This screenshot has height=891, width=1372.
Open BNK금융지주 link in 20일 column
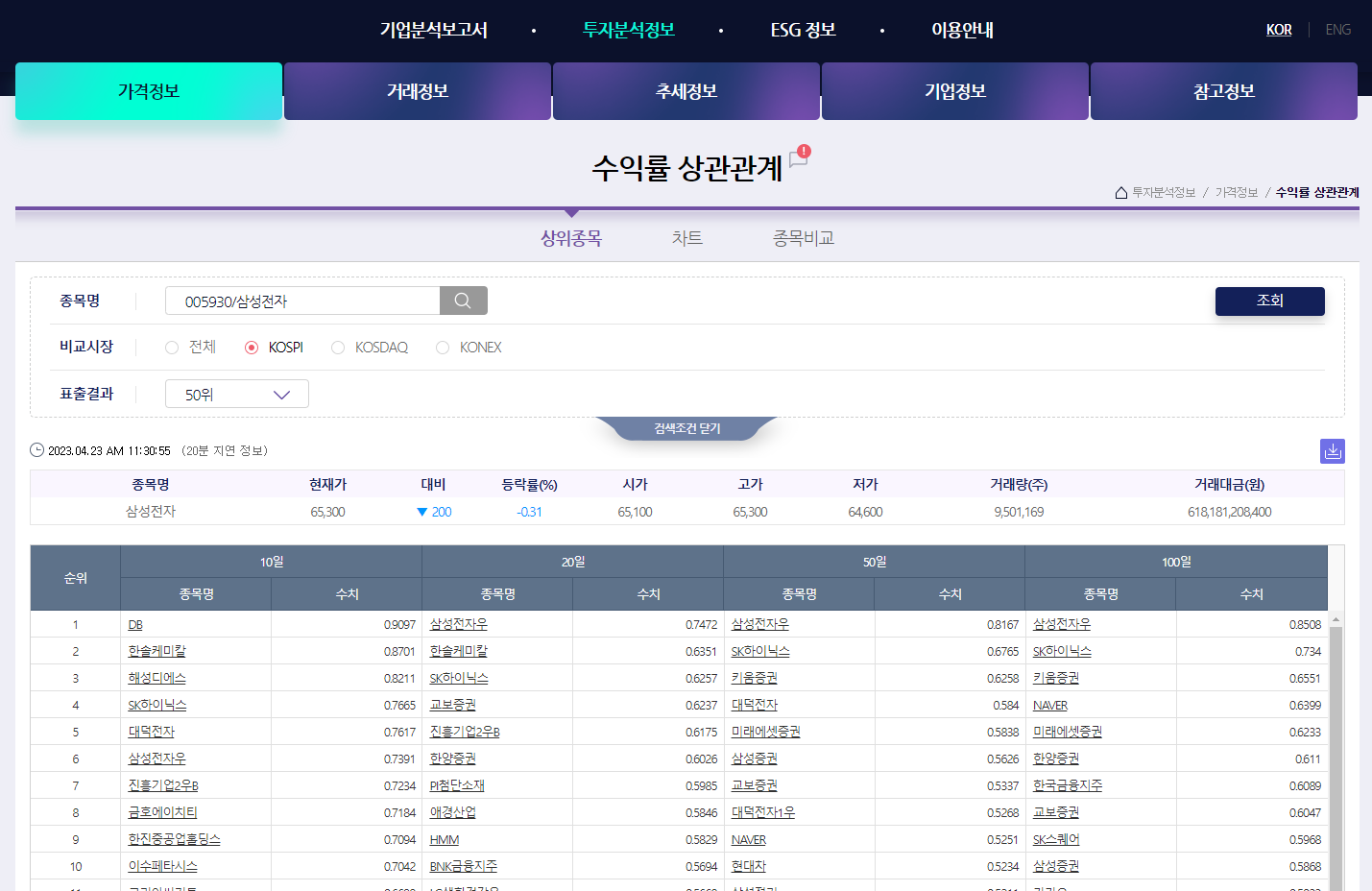click(464, 867)
